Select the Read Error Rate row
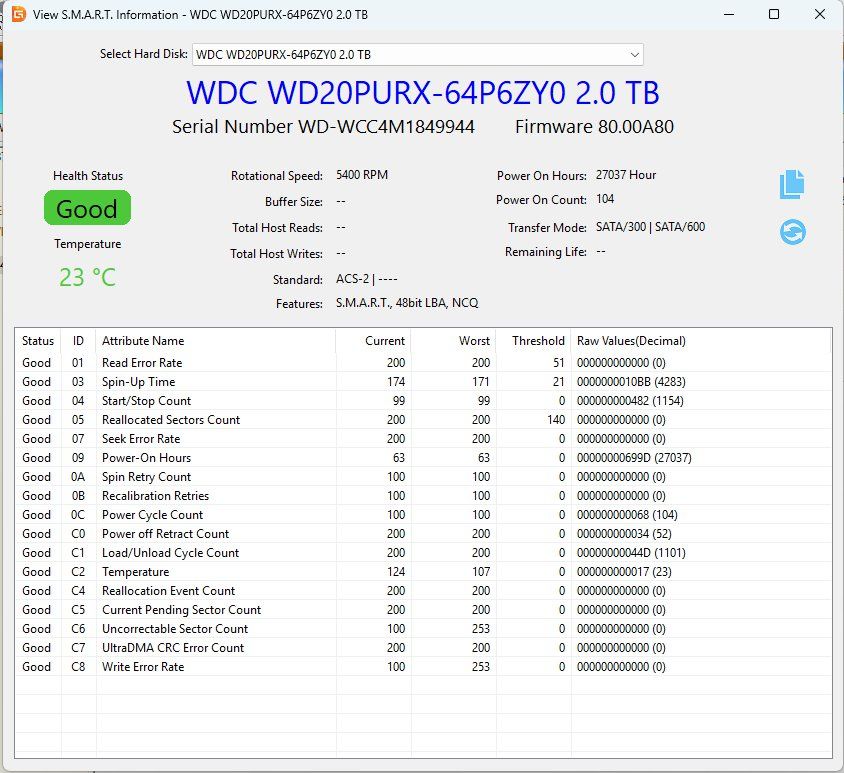 423,363
